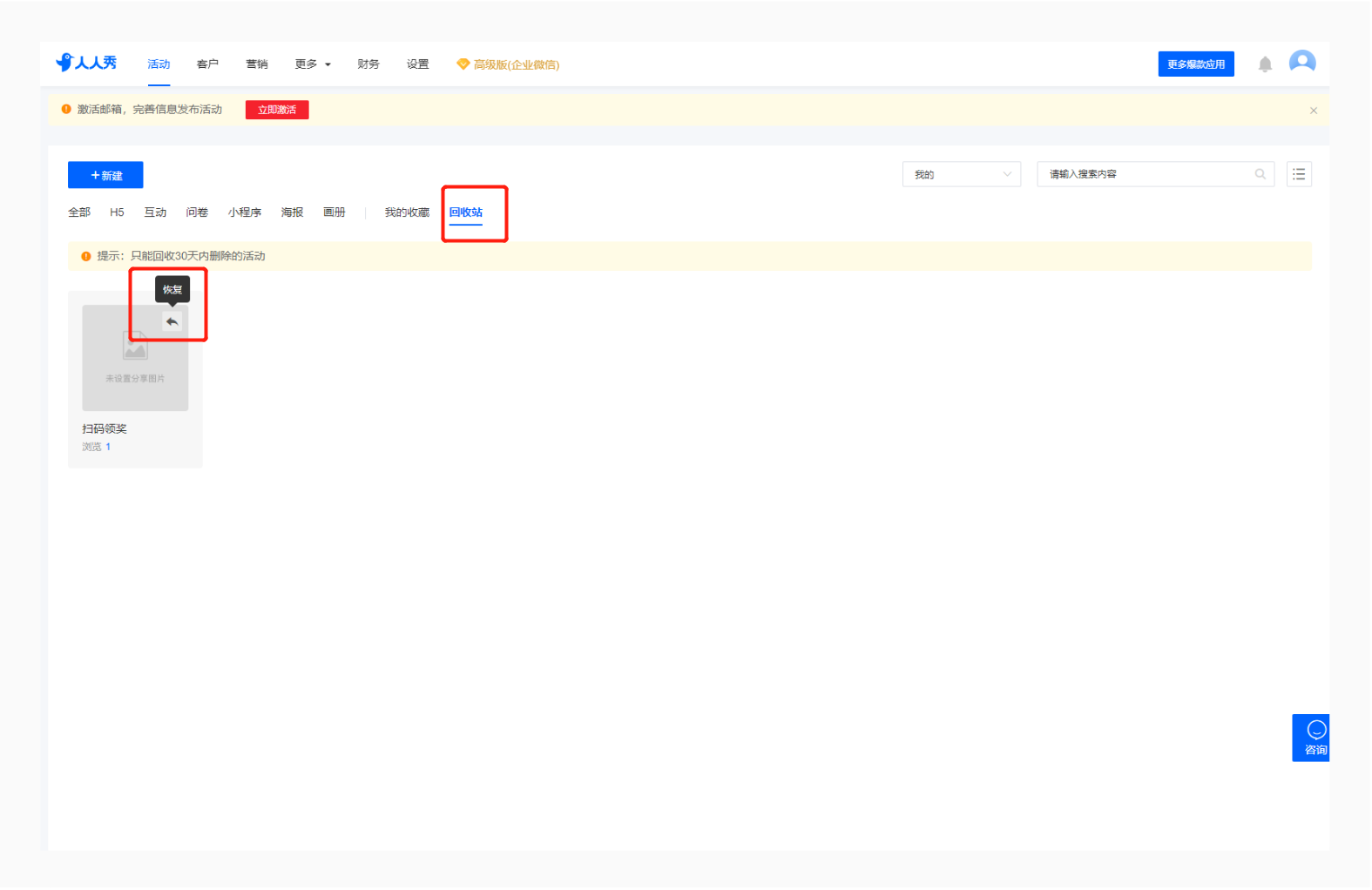Click the 浏览 1 view count
This screenshot has width=1372, height=890.
pyautogui.click(x=97, y=448)
